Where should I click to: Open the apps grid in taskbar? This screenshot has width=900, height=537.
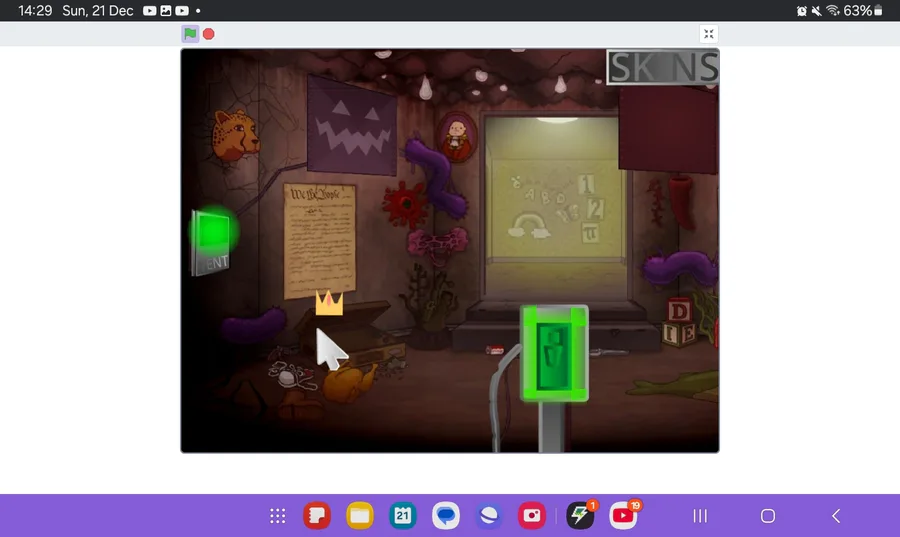278,516
